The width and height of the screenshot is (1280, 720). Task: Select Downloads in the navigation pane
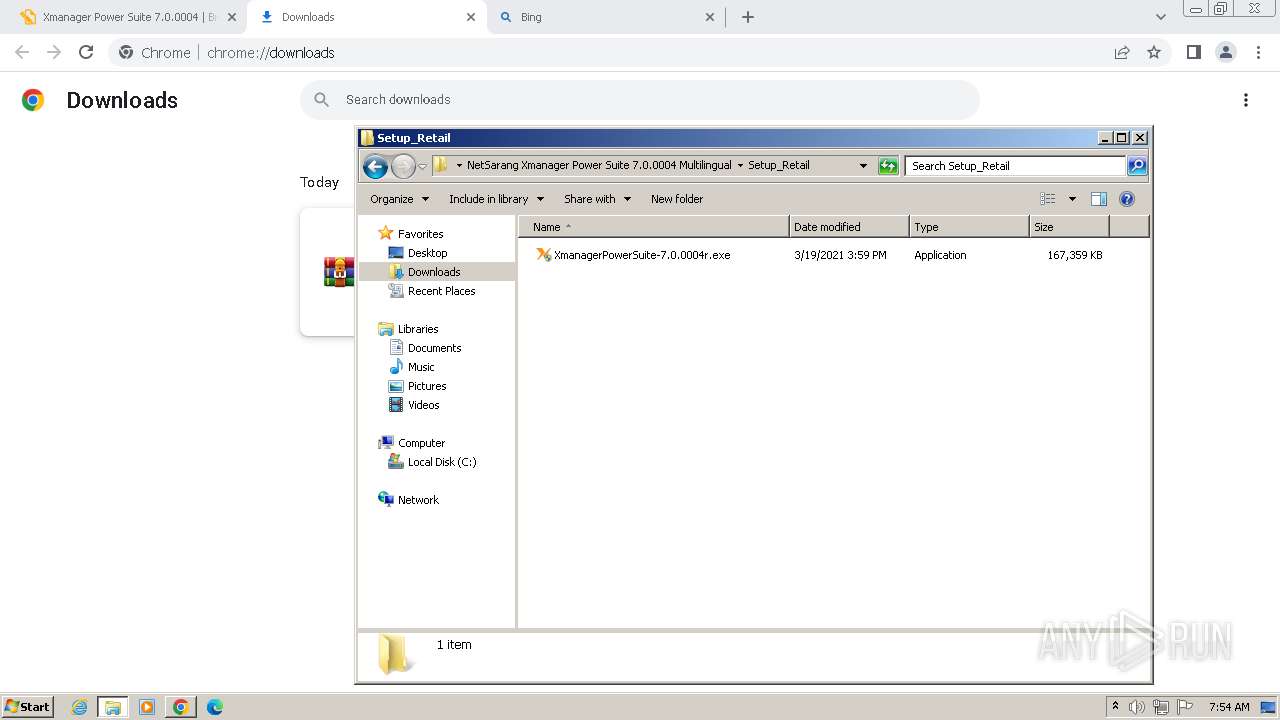[434, 272]
